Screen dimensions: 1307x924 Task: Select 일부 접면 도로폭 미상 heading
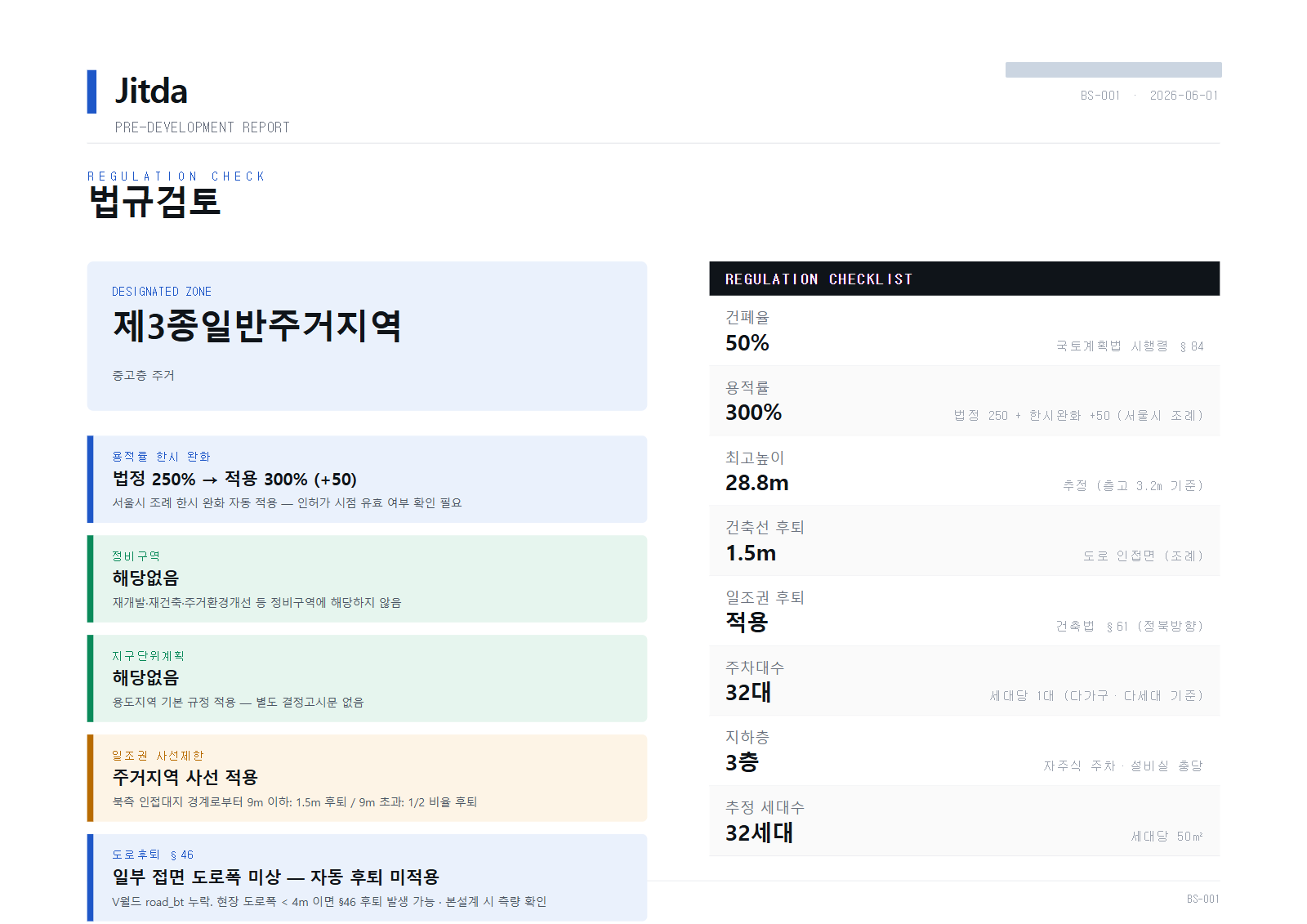coord(276,877)
